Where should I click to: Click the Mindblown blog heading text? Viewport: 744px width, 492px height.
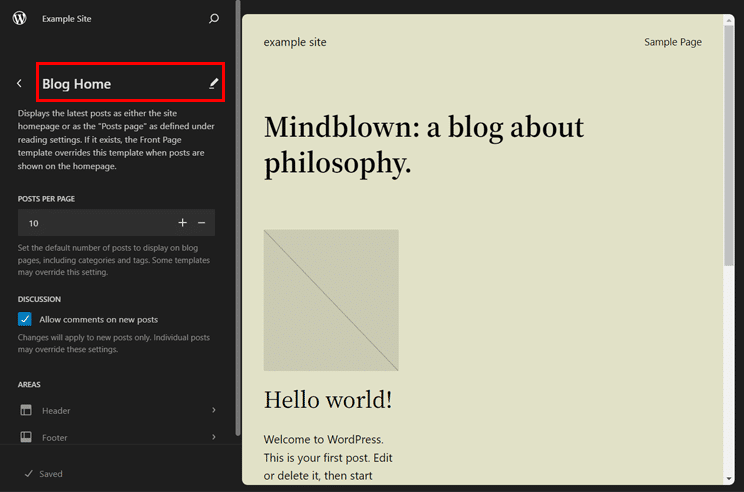[x=423, y=145]
